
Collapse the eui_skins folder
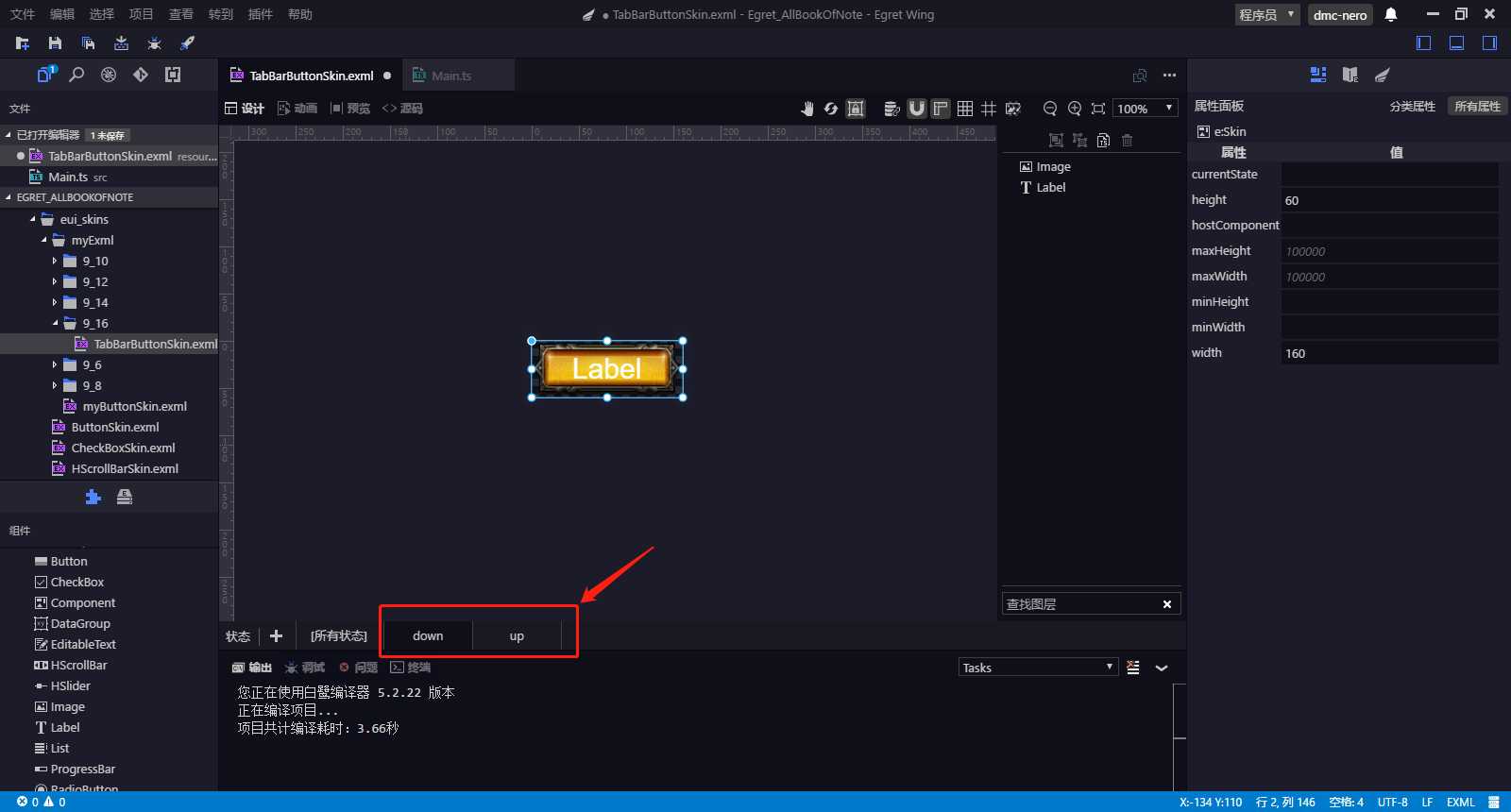click(32, 219)
